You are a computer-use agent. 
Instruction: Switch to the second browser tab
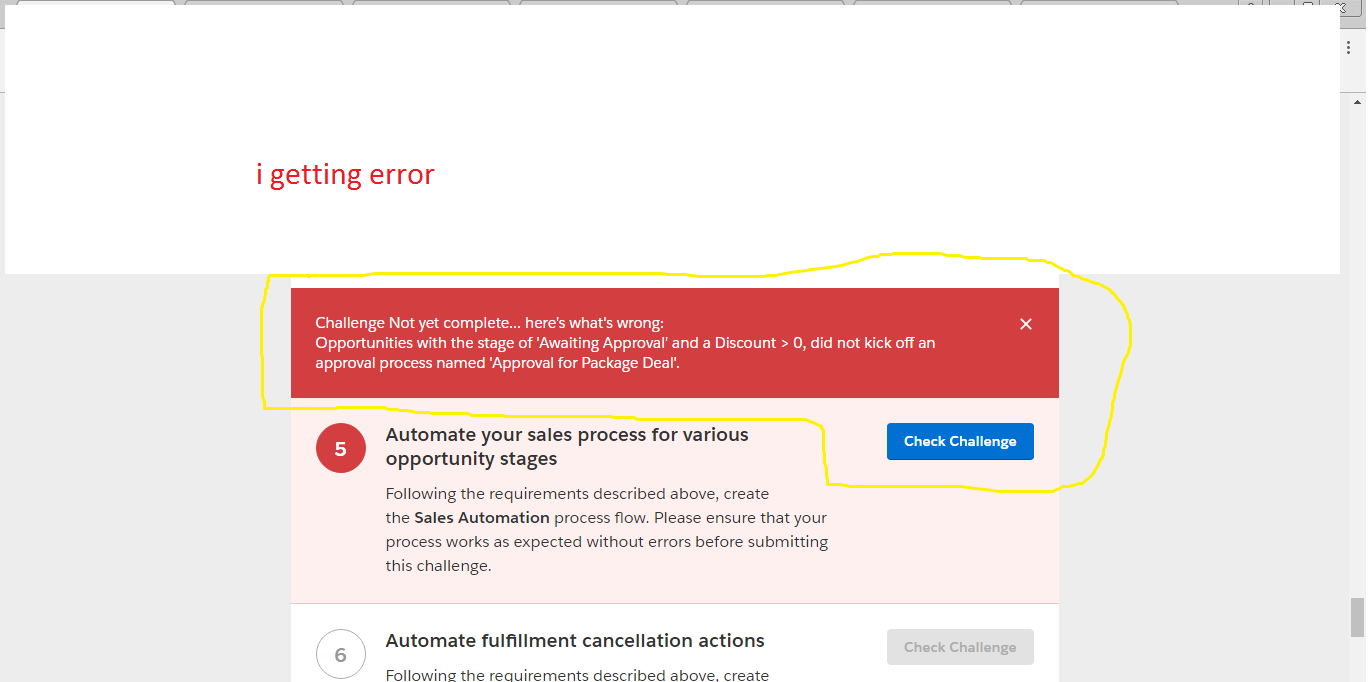(263, 4)
